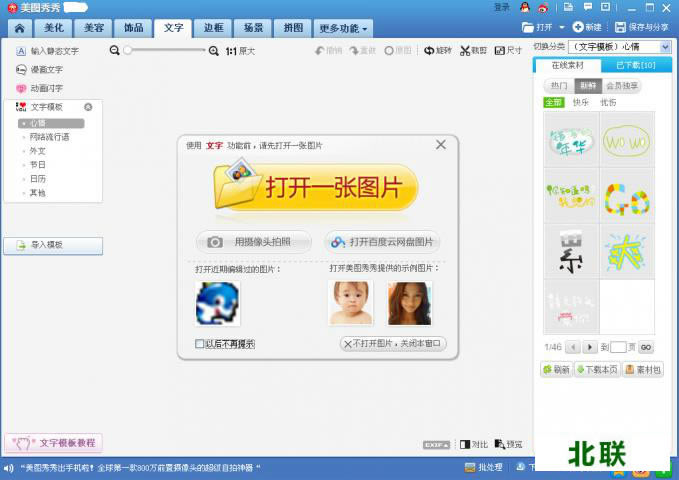Image resolution: width=679 pixels, height=480 pixels.
Task: Select the rotate (旋转) tool
Action: [x=437, y=50]
